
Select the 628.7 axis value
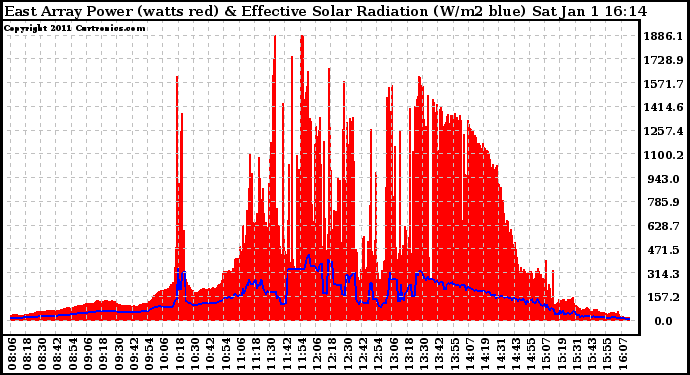pos(663,226)
